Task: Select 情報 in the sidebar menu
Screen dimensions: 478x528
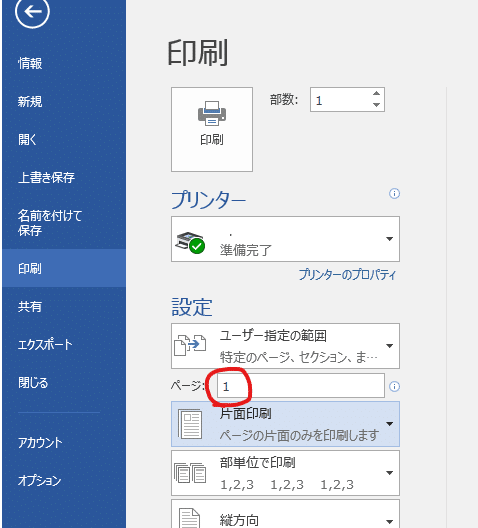Action: 30,63
